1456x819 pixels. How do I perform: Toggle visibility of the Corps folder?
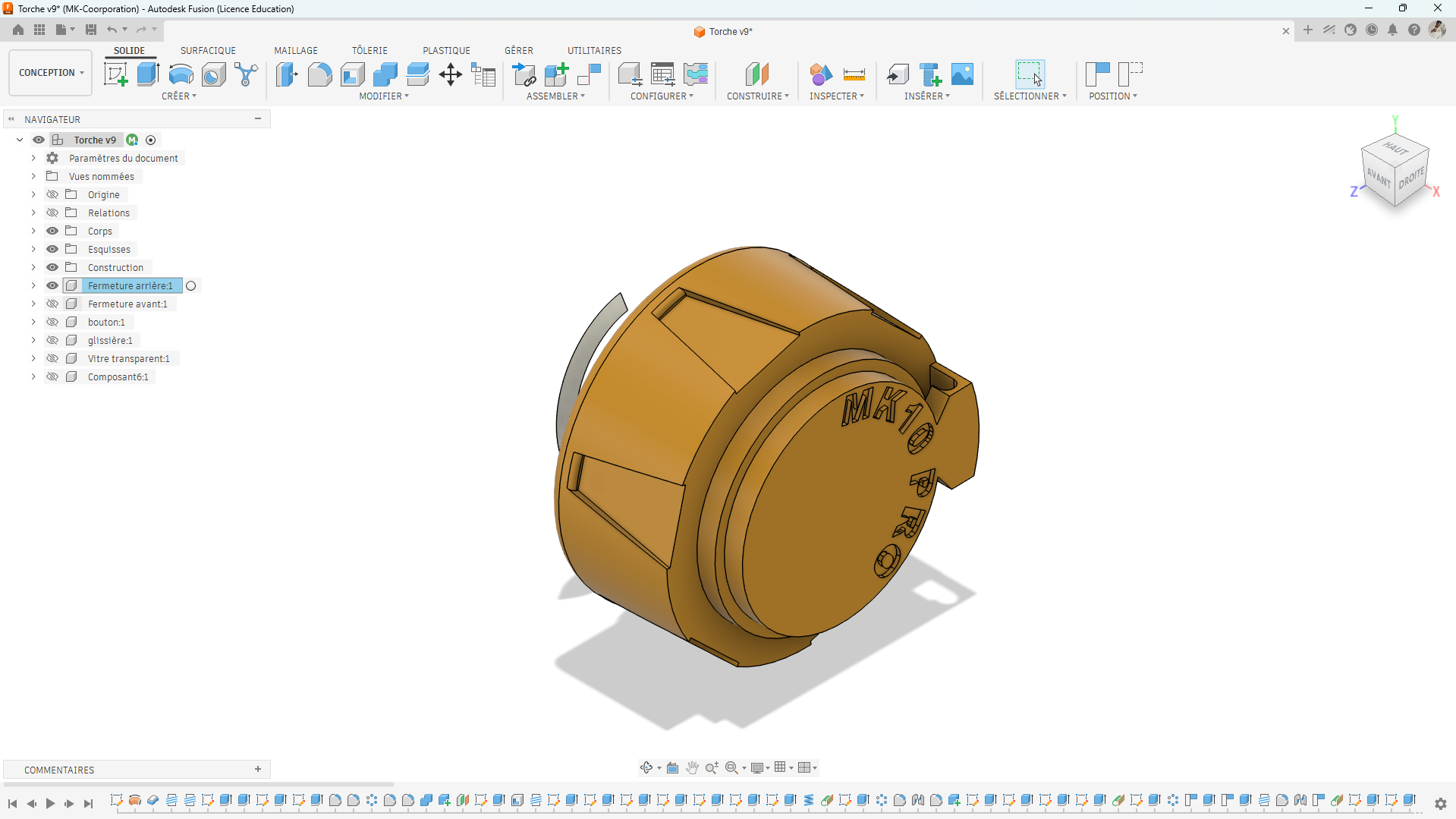[52, 231]
